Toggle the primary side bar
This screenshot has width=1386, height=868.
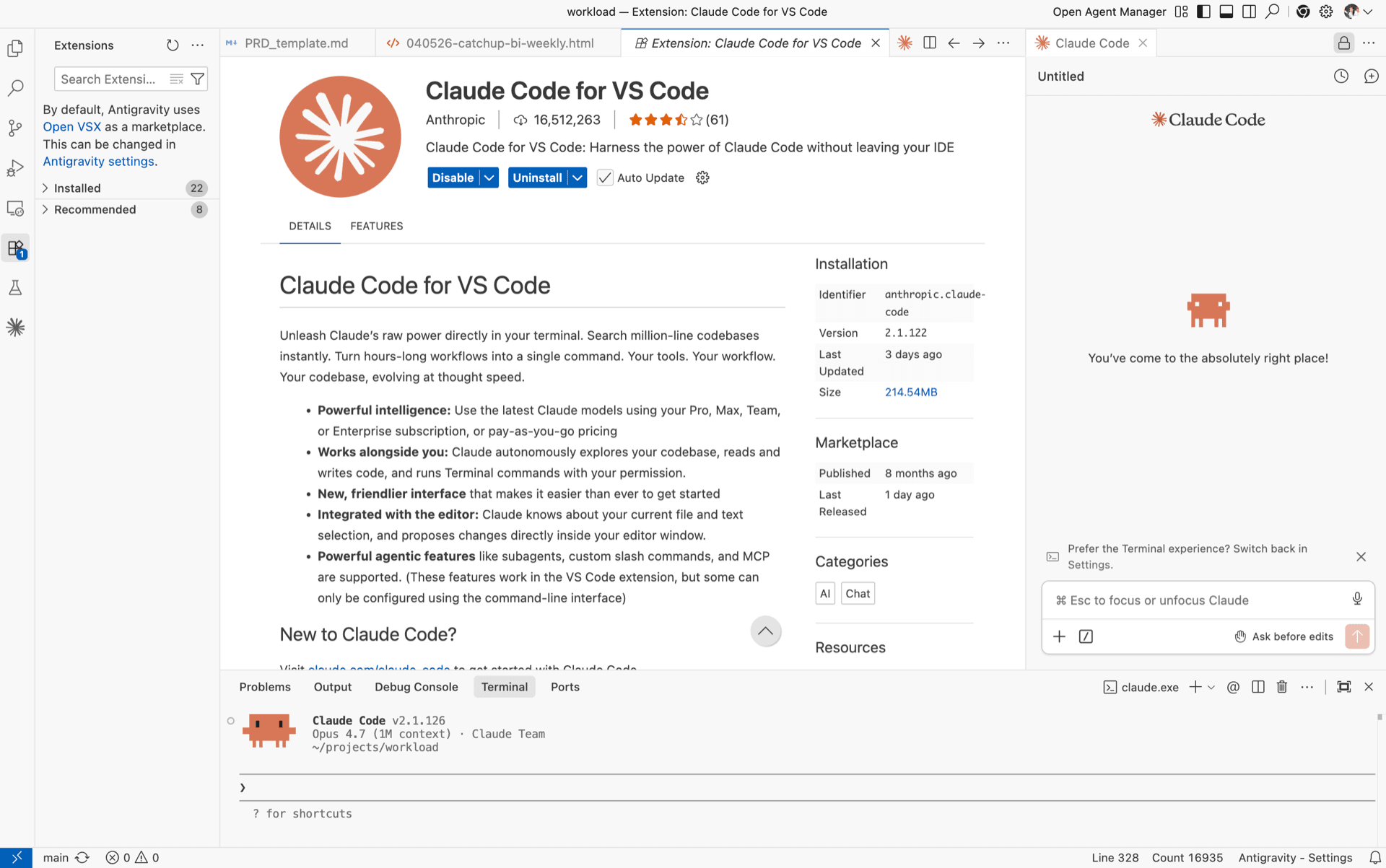point(1203,12)
